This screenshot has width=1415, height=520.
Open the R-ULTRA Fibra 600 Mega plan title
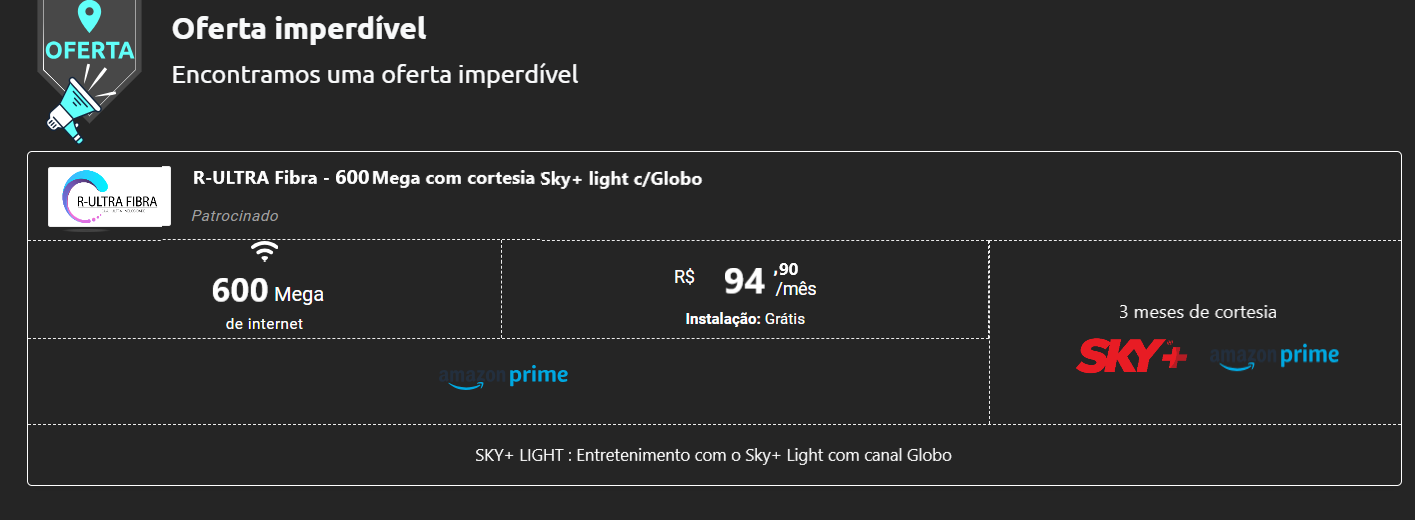point(447,179)
